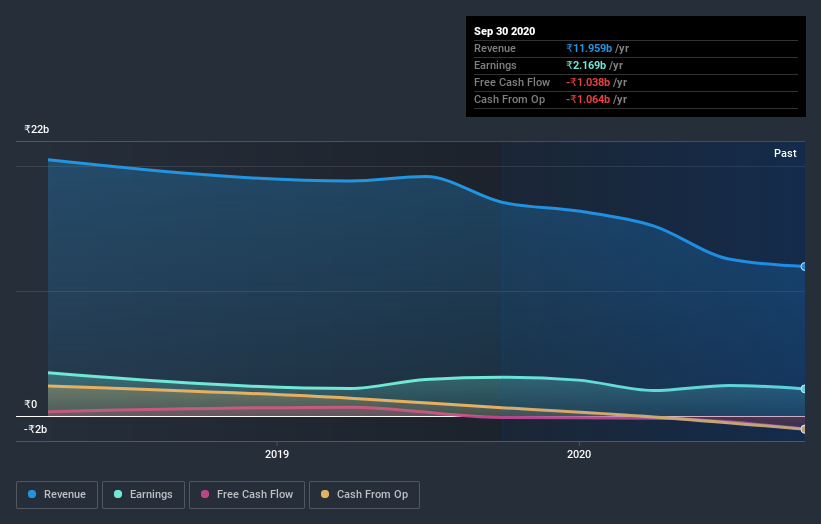Click the ₹22b y-axis label
Viewport: 821px width, 524px height.
point(37,129)
